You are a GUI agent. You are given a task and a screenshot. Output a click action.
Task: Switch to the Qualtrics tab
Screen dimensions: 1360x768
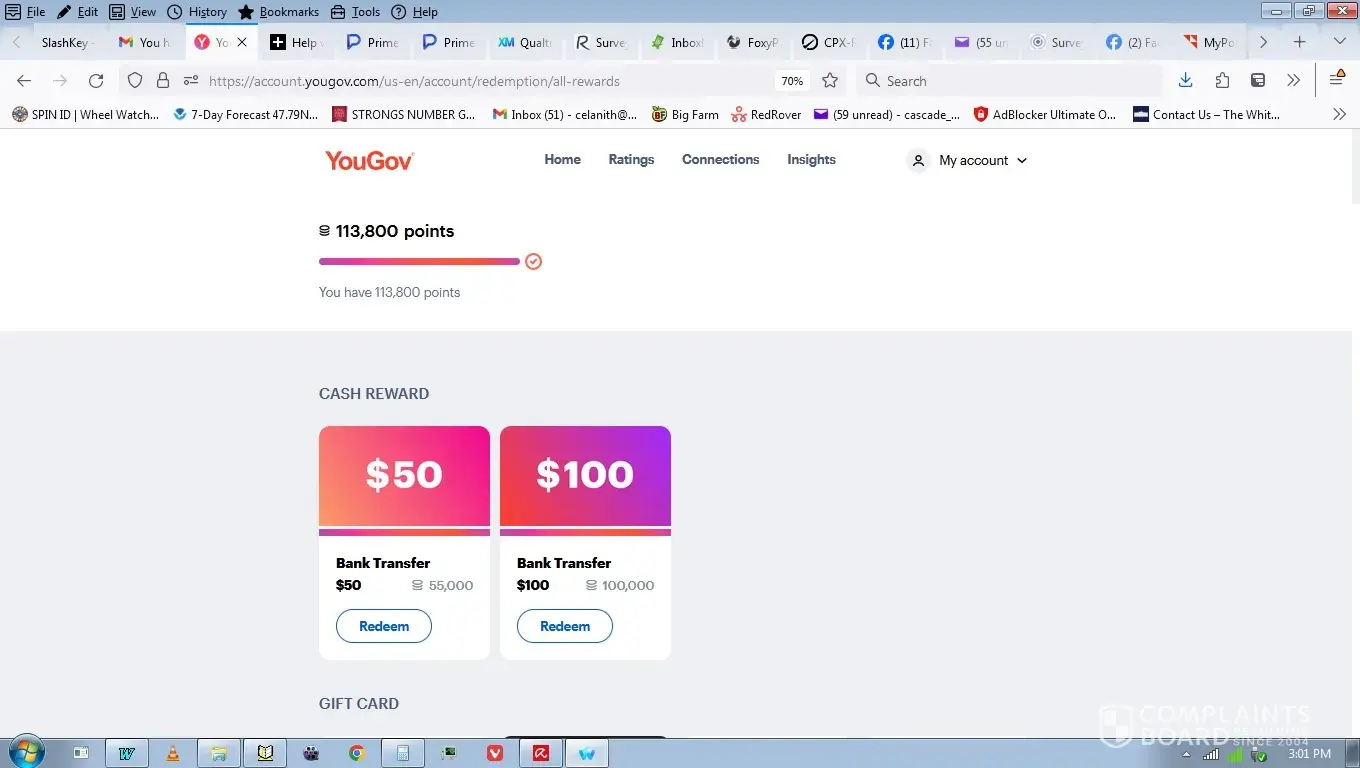click(x=526, y=42)
